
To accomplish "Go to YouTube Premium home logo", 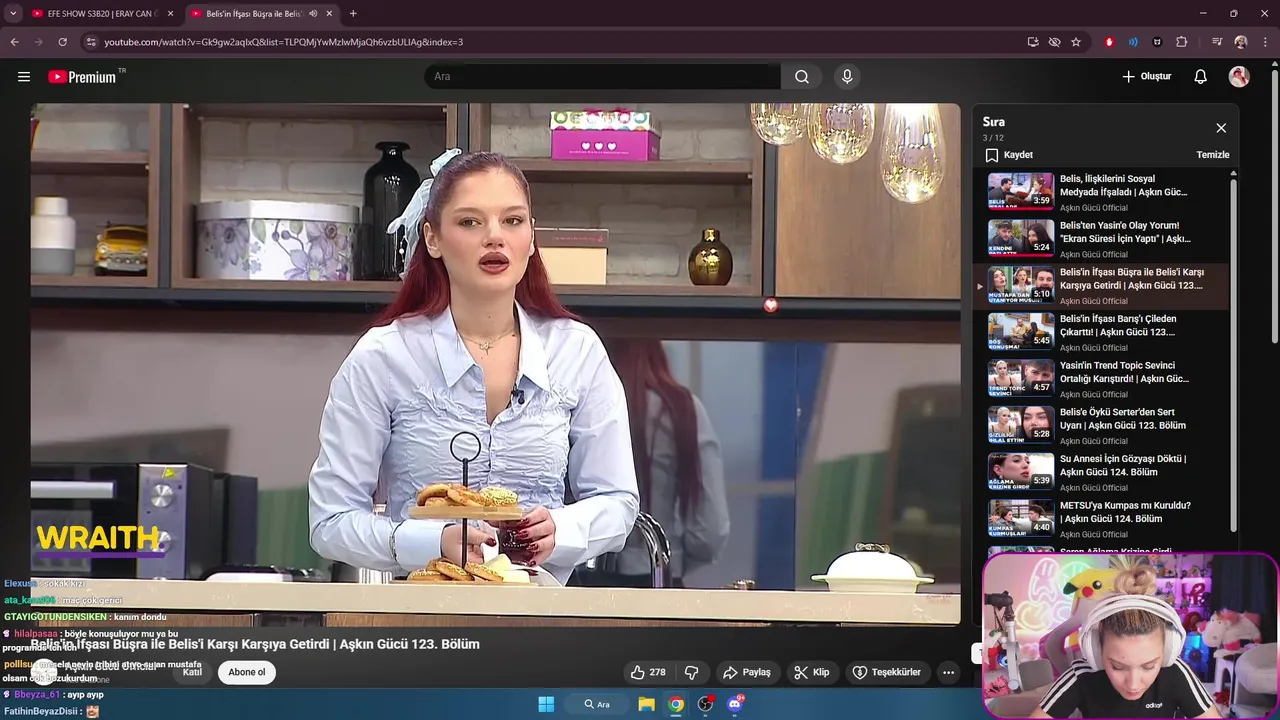I will 82,76.
